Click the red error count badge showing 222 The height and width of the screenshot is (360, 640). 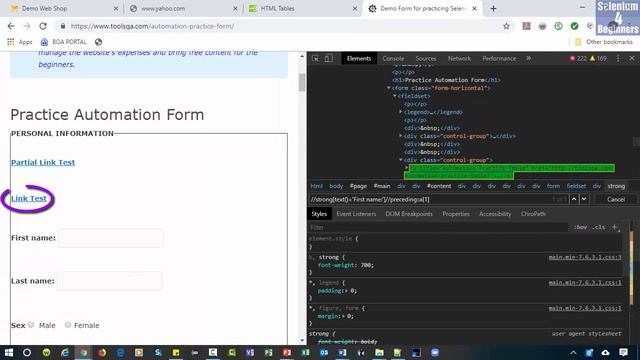[x=578, y=58]
